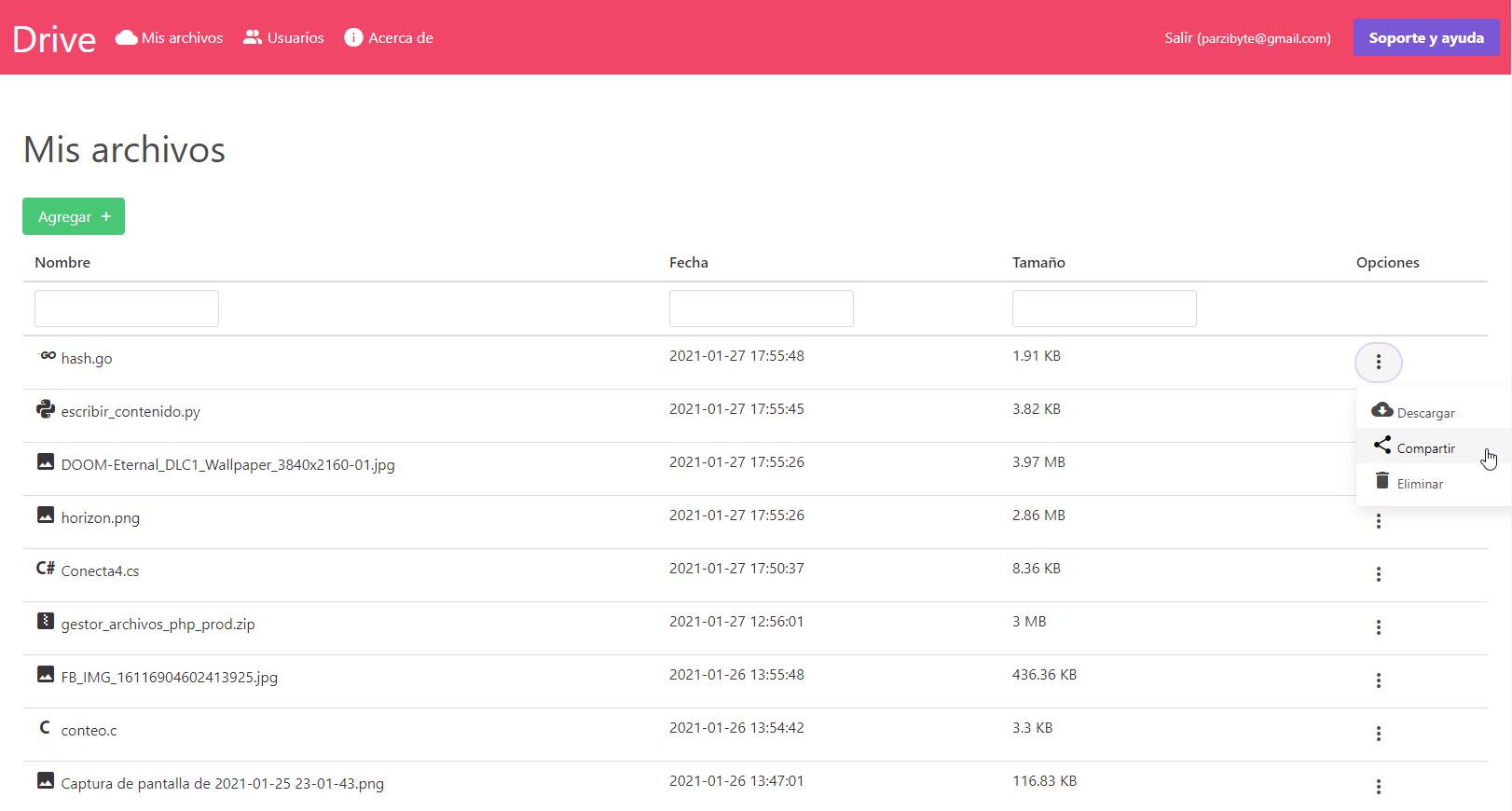Select the FB_IMG_16116904602413925.jpg file name

[169, 677]
